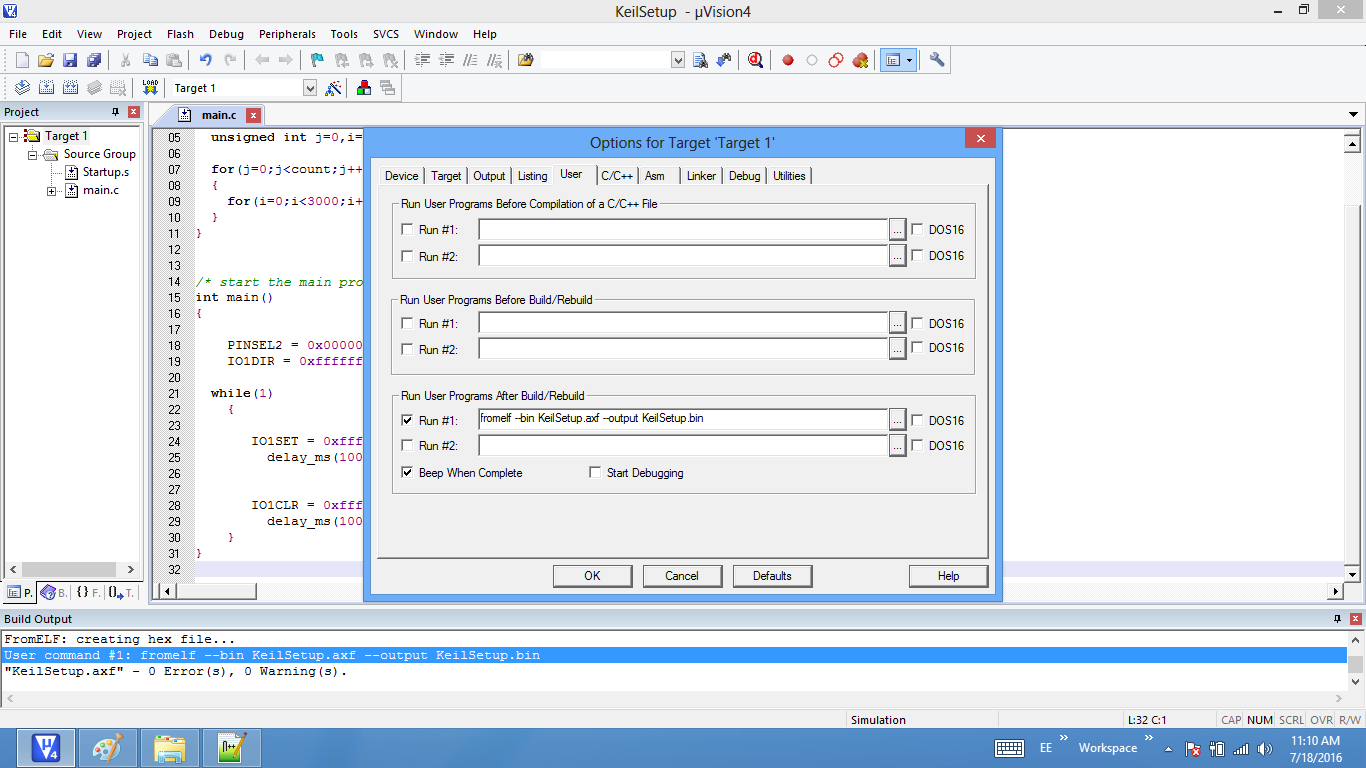Open Configuration wrench icon
1366x768 pixels.
(x=937, y=60)
